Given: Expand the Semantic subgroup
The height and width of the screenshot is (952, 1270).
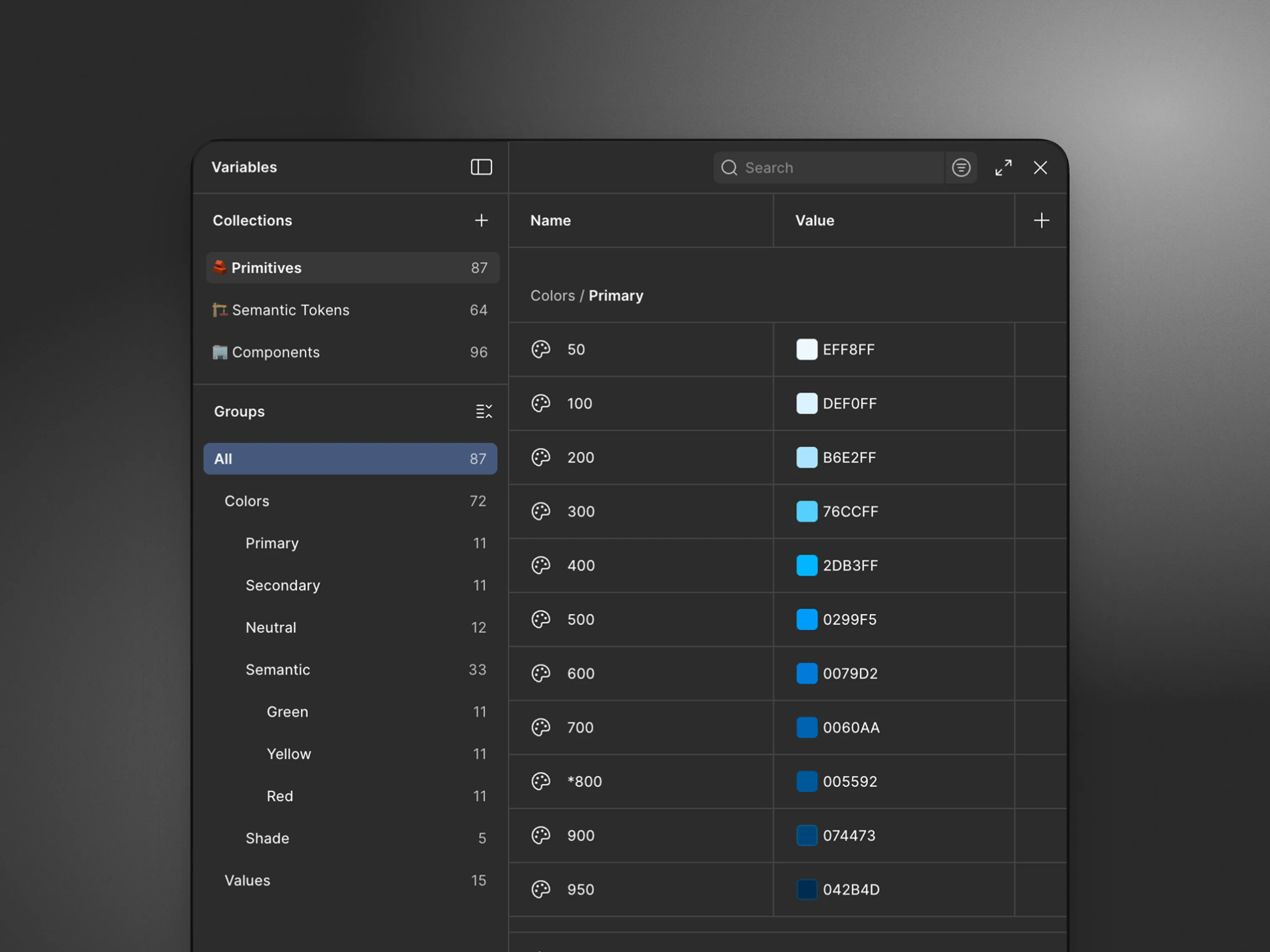Looking at the screenshot, I should click(x=278, y=670).
